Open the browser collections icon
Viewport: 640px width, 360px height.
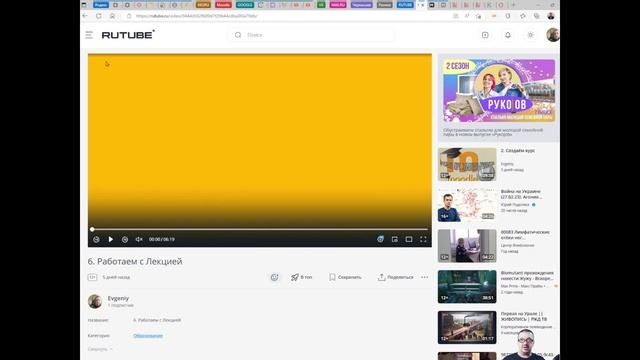537,16
